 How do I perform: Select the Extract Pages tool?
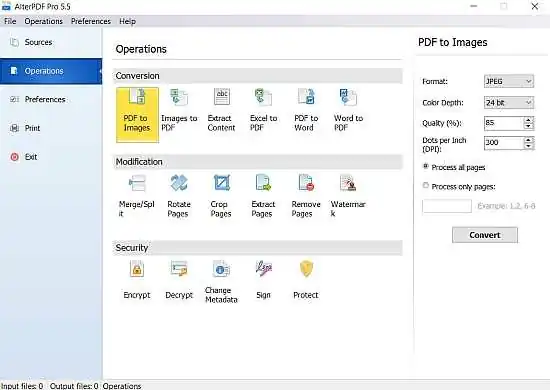[263, 196]
